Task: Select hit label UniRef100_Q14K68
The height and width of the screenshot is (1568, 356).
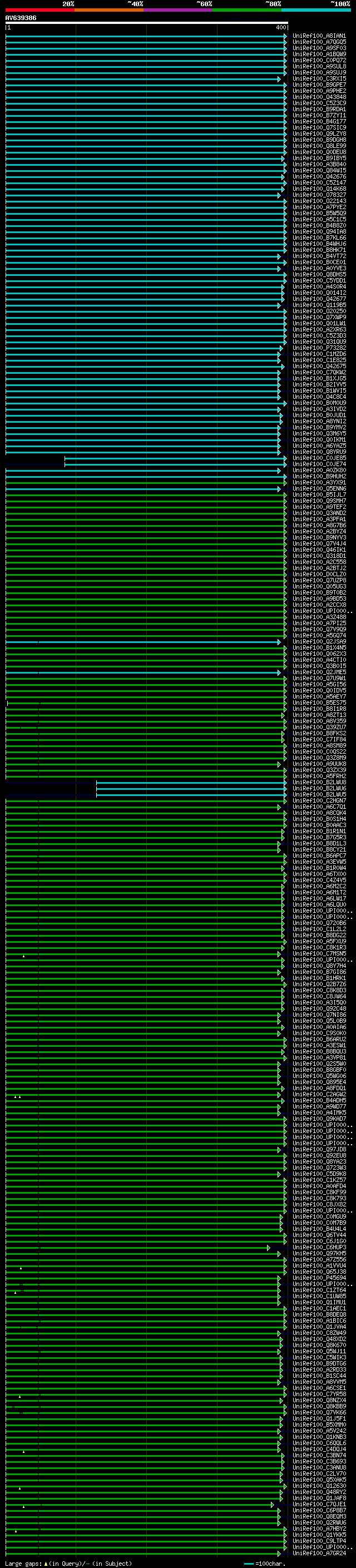Action: click(x=319, y=189)
